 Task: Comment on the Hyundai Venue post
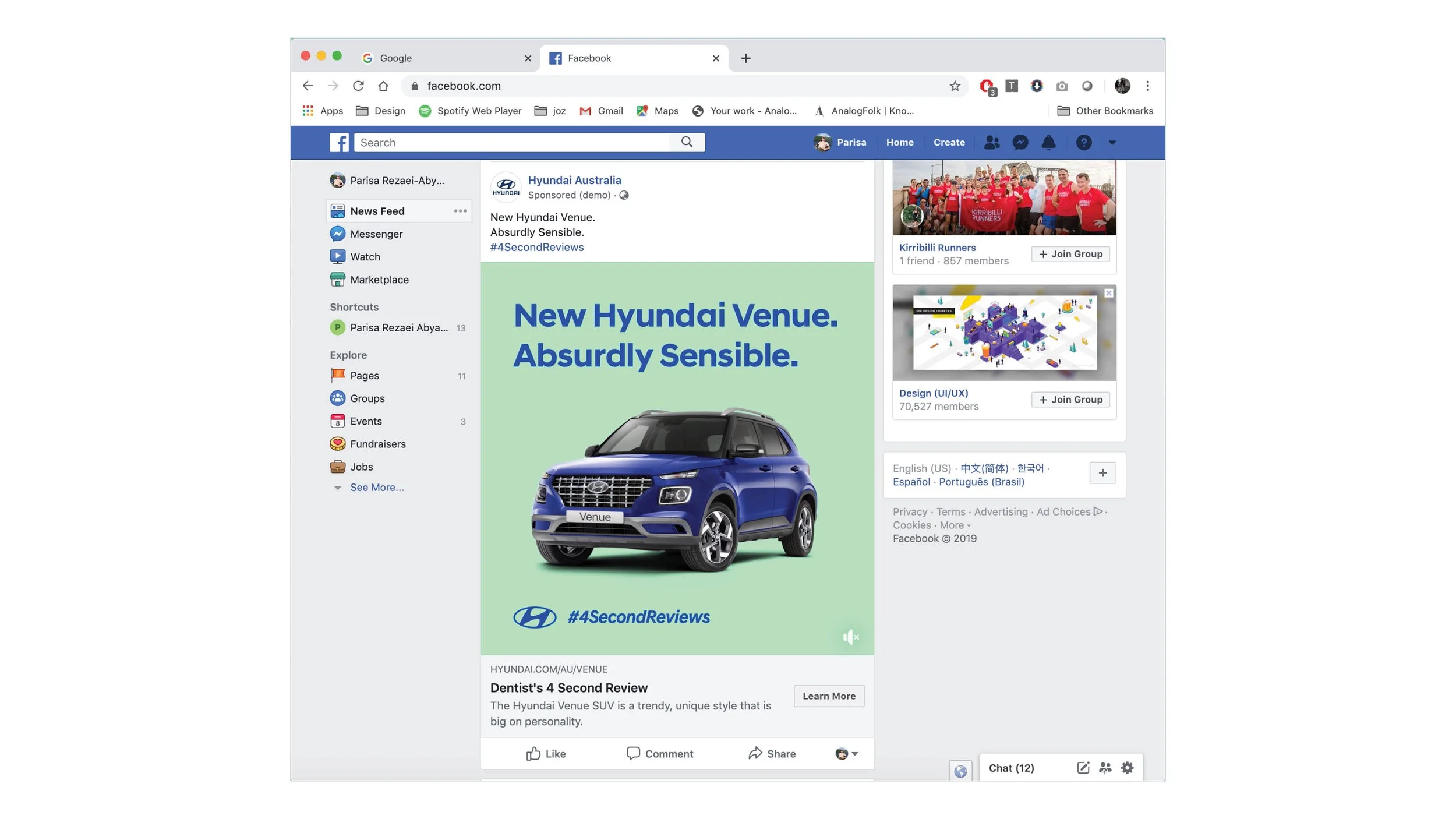(659, 754)
